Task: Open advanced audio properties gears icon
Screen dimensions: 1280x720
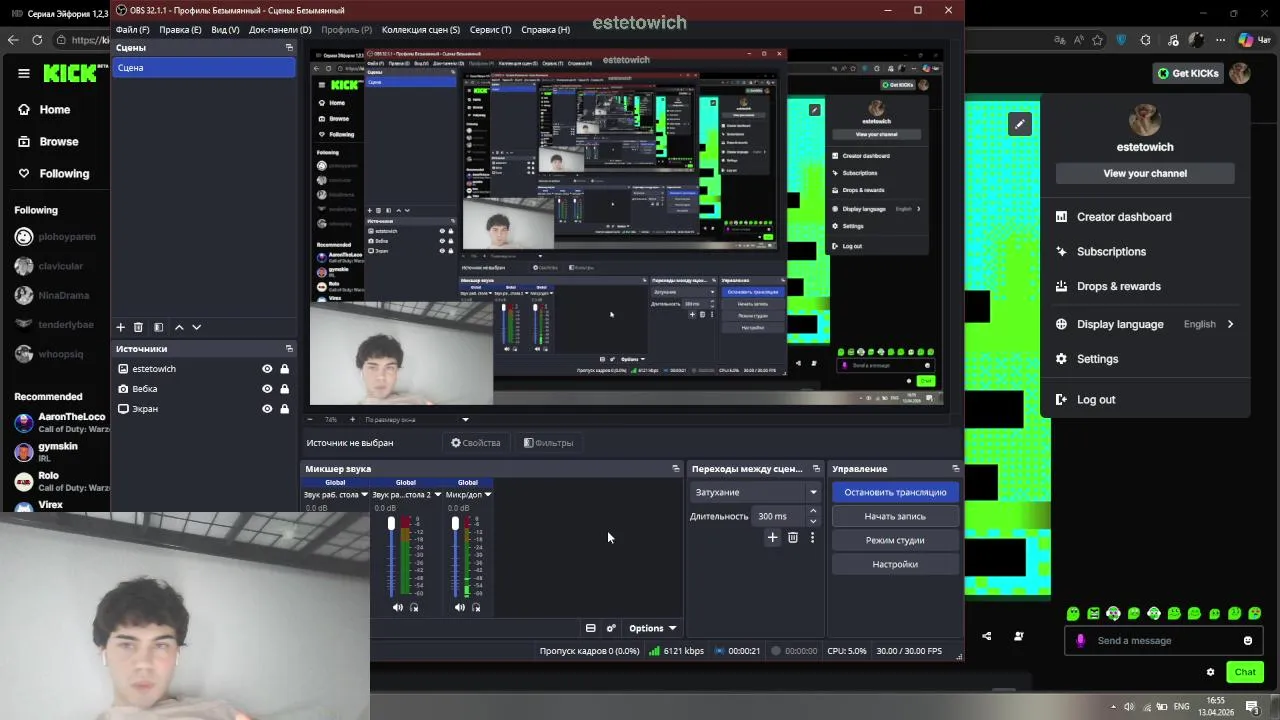Action: click(611, 628)
